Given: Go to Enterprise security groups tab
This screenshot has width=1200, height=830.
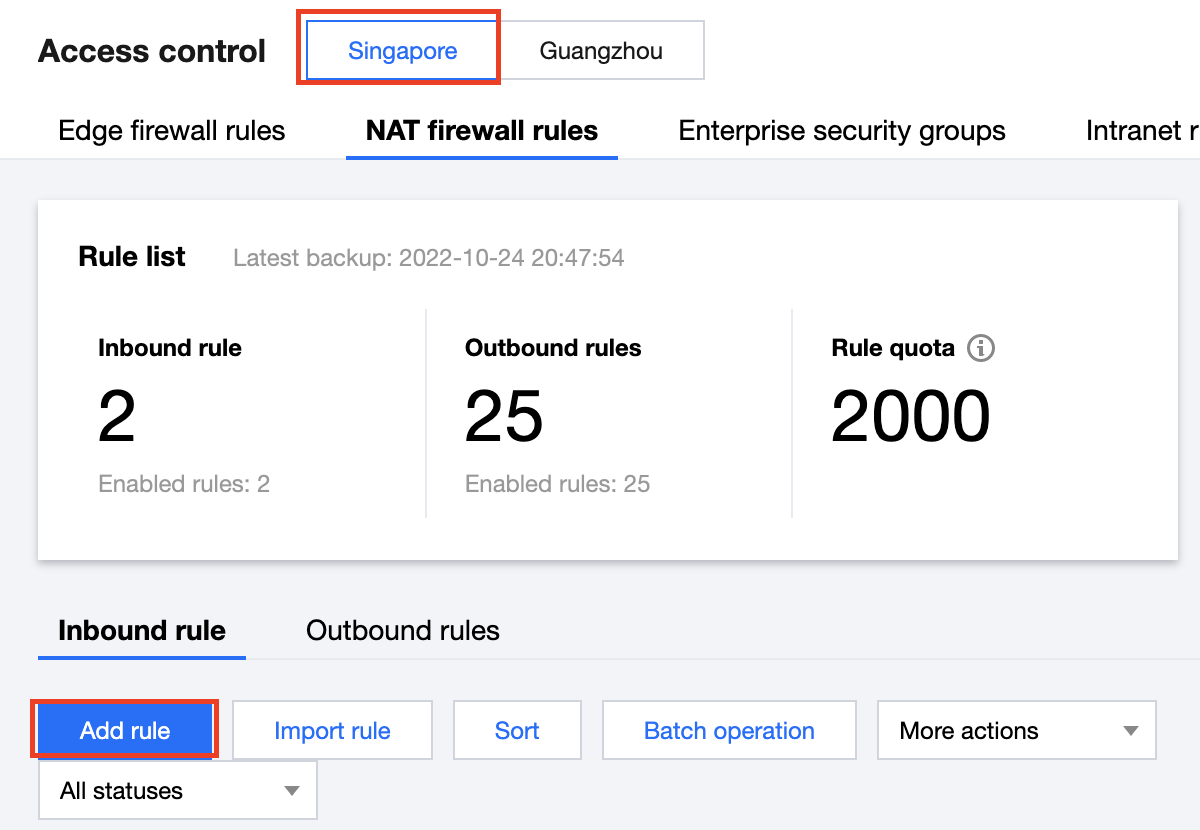Looking at the screenshot, I should [x=842, y=131].
